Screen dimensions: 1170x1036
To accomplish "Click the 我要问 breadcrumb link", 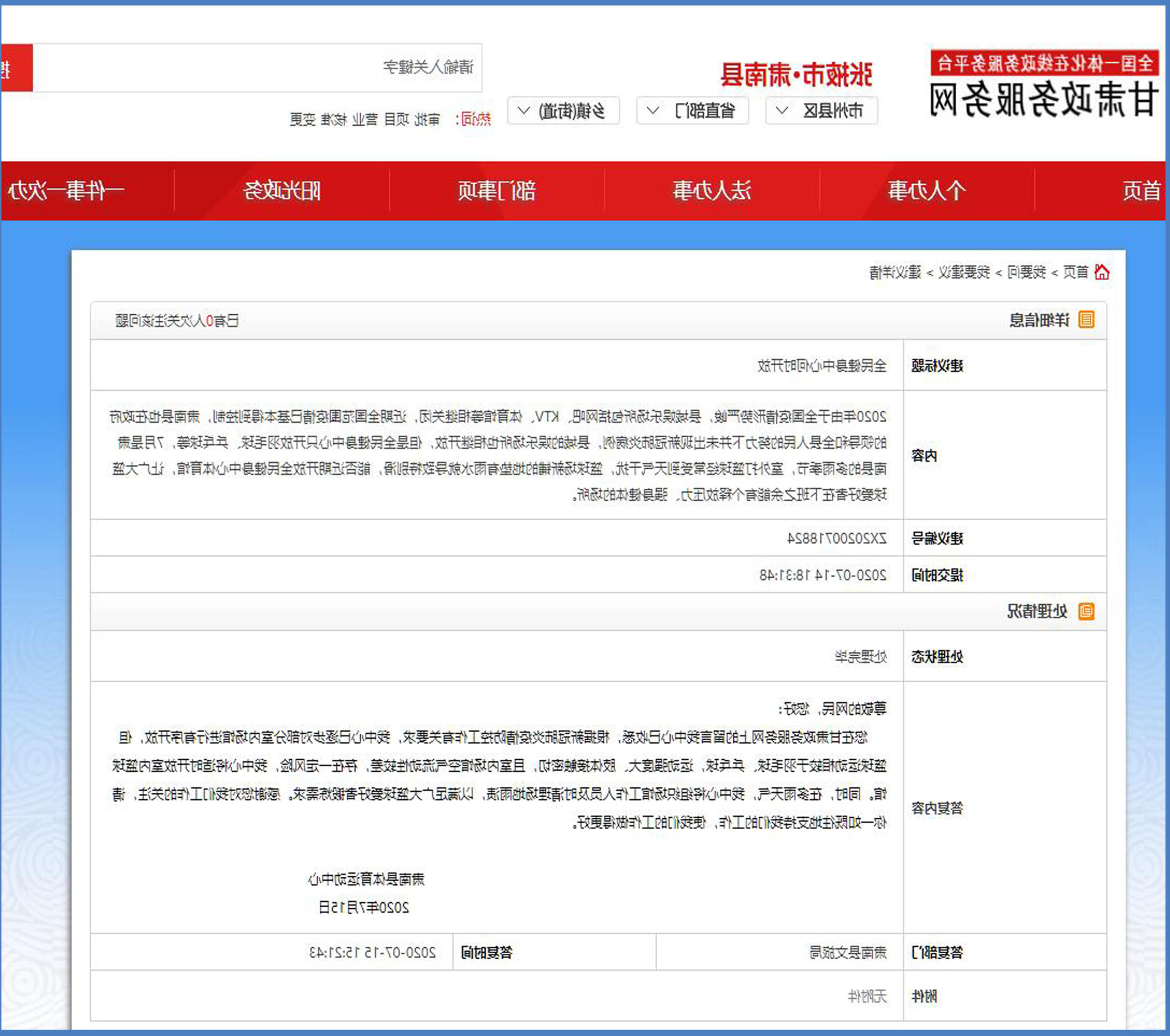I will (1026, 272).
